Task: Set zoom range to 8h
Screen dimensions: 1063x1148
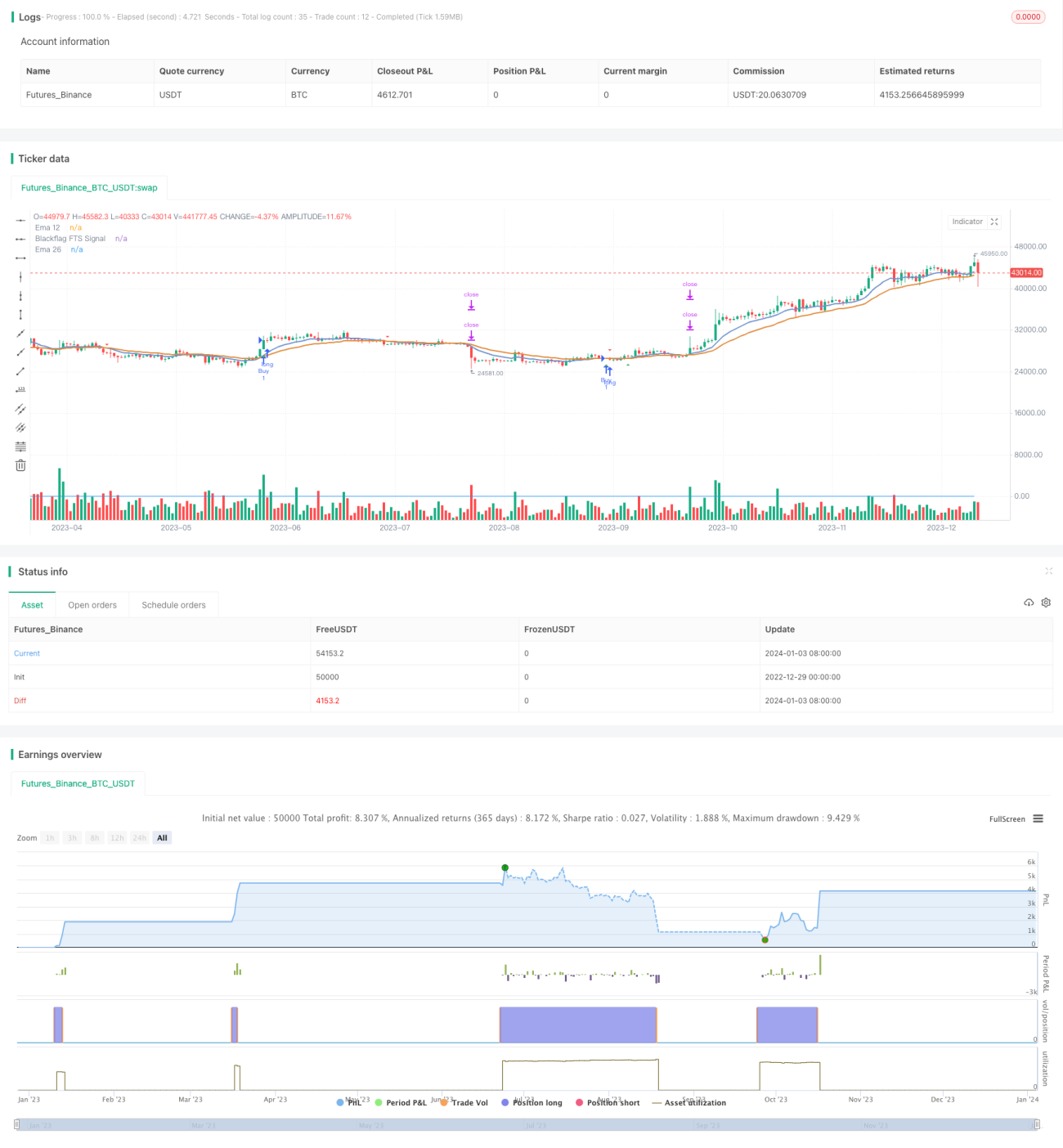Action: (x=95, y=837)
